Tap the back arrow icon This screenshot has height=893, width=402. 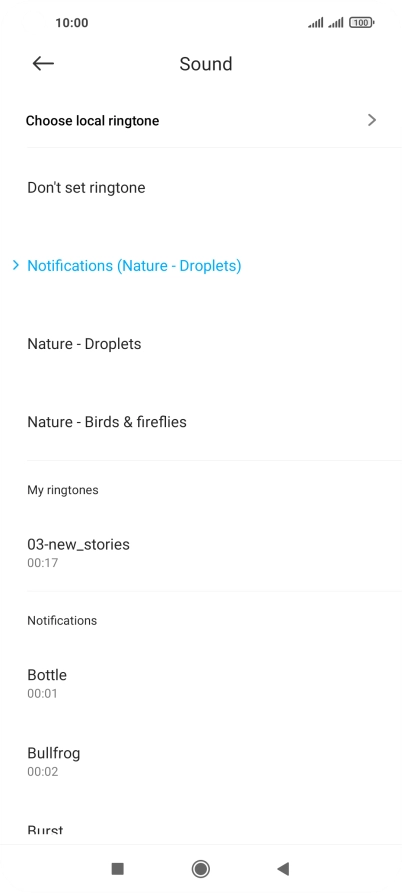click(43, 63)
